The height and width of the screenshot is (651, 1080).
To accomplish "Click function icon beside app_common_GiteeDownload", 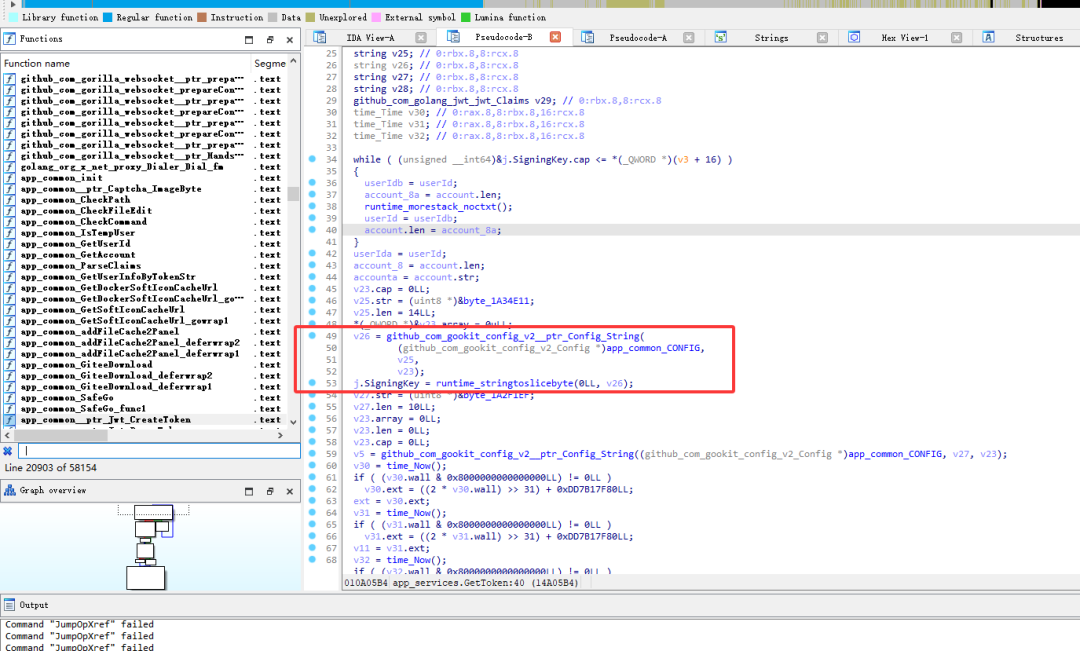I will (10, 364).
